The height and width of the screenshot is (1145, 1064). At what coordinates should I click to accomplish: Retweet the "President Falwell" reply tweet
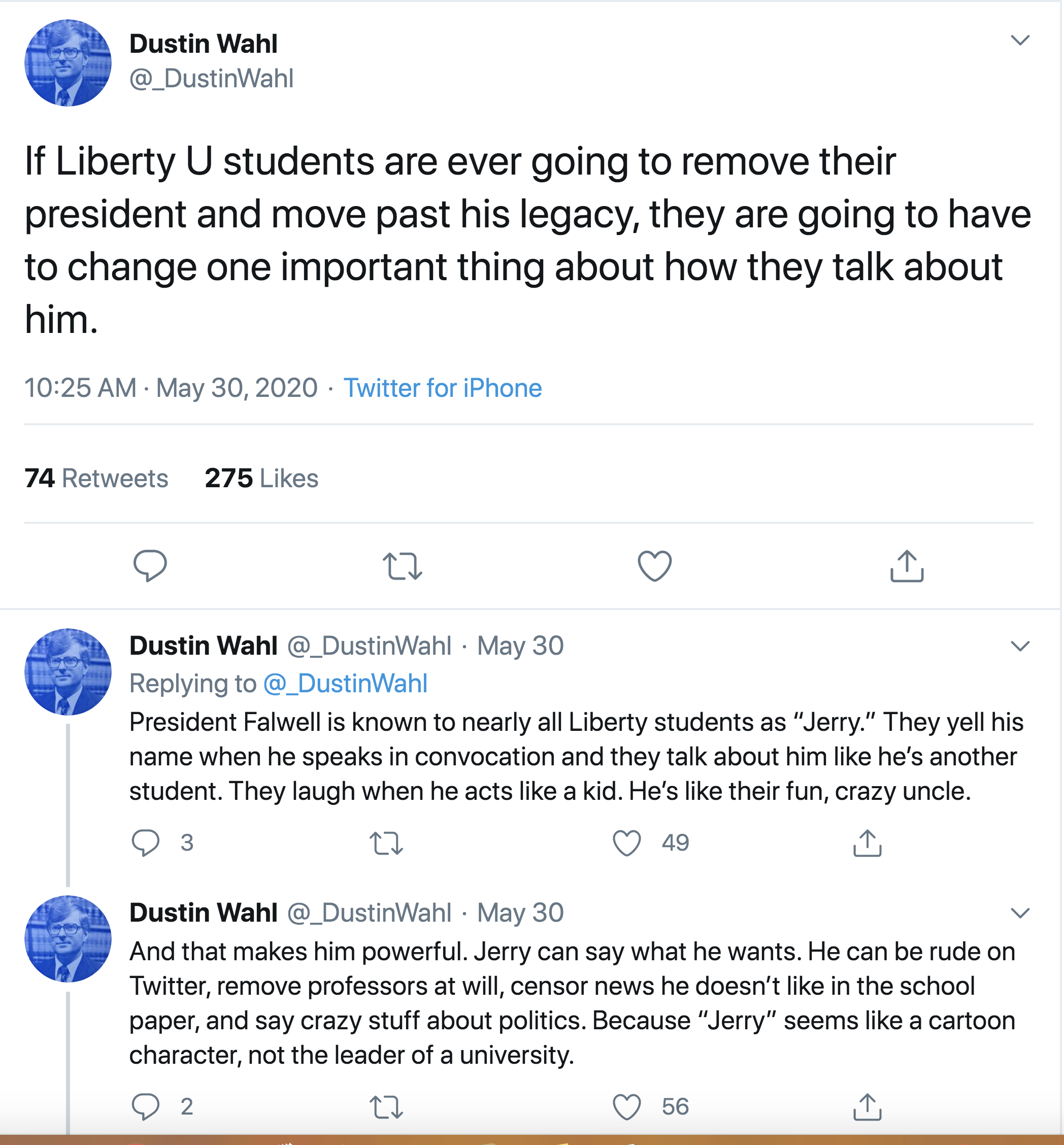click(386, 843)
